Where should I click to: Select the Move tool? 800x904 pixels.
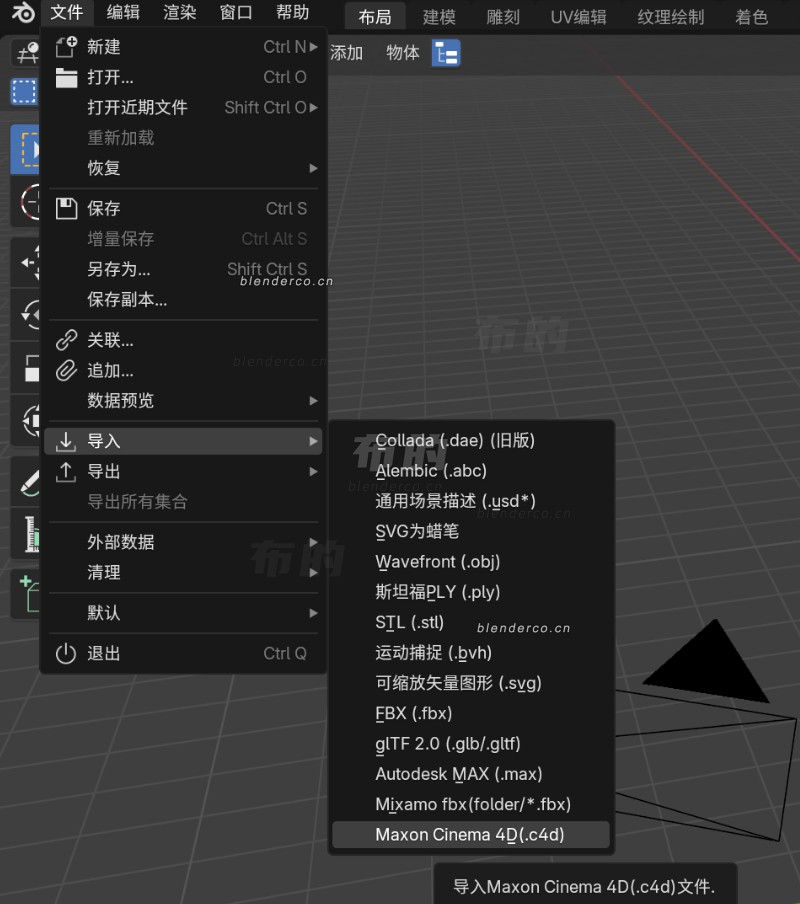click(26, 262)
